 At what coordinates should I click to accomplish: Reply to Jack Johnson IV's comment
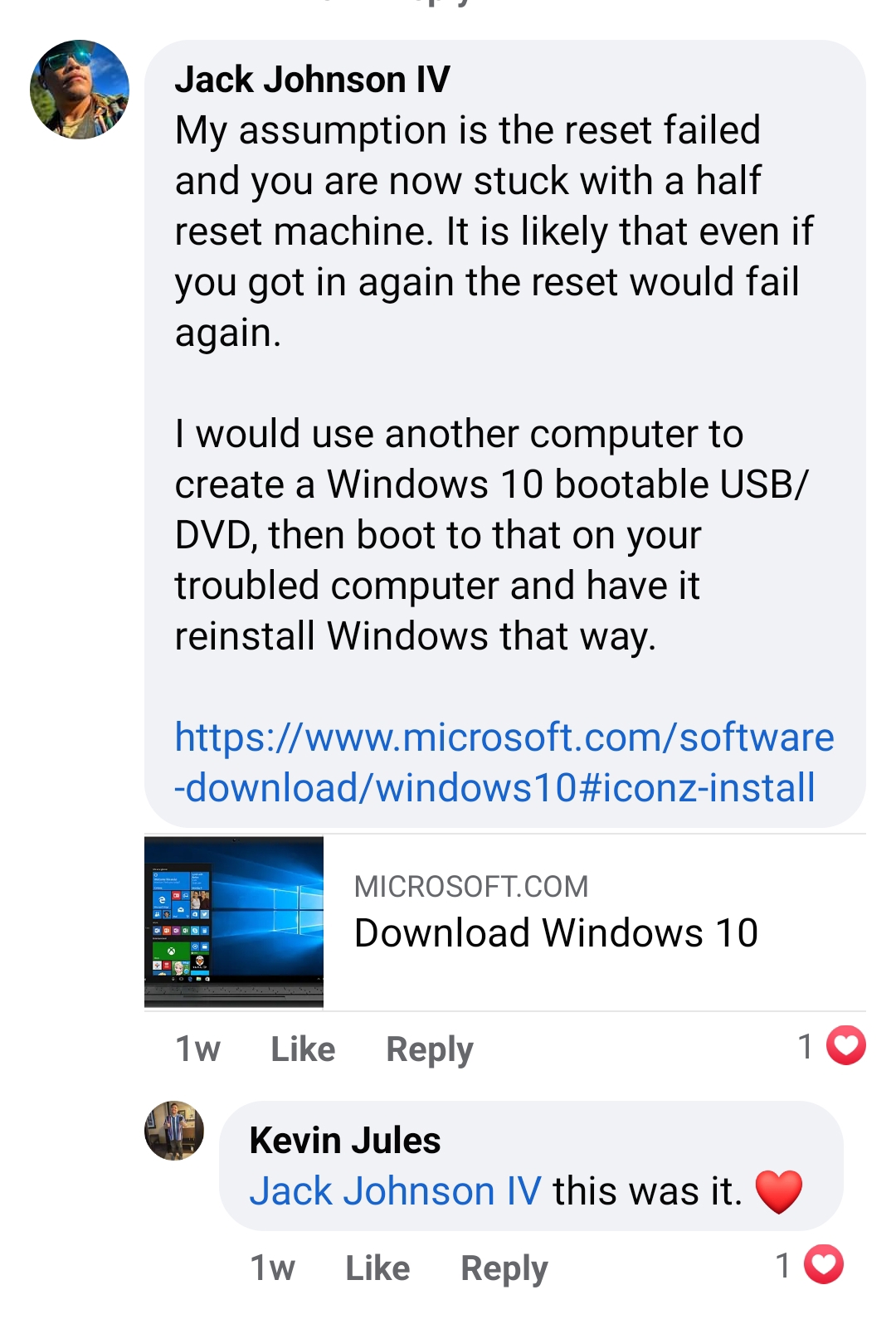(430, 1050)
